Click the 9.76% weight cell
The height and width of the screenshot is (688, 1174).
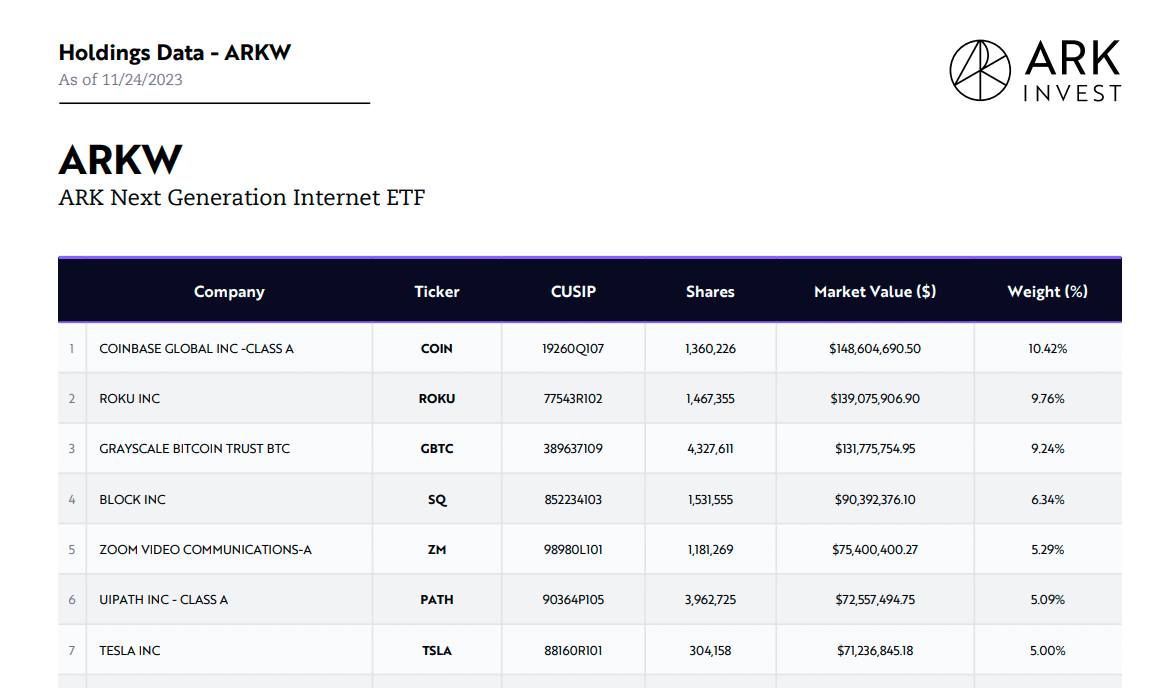pyautogui.click(x=1047, y=399)
